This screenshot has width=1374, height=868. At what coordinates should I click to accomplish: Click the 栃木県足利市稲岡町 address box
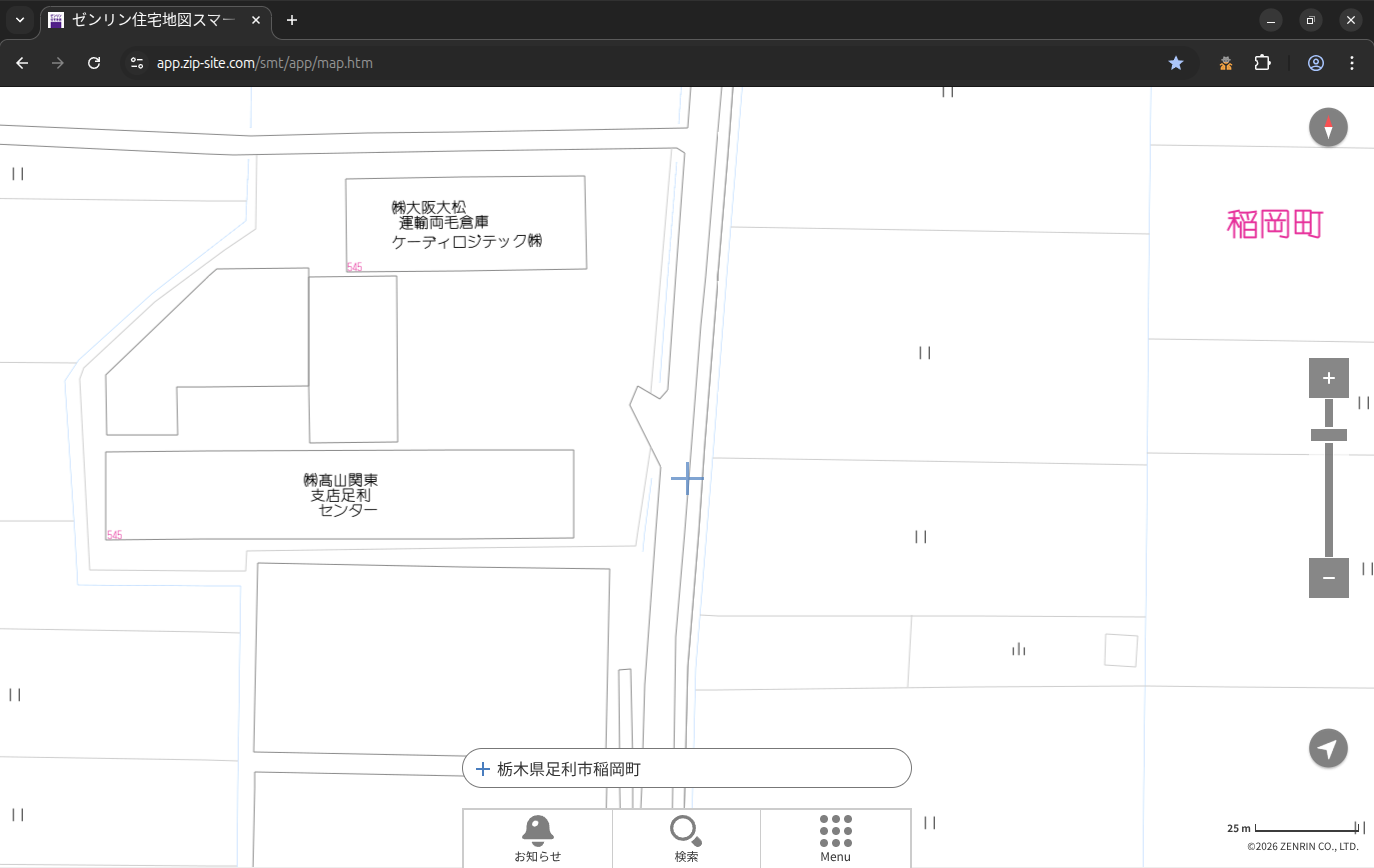pos(686,769)
